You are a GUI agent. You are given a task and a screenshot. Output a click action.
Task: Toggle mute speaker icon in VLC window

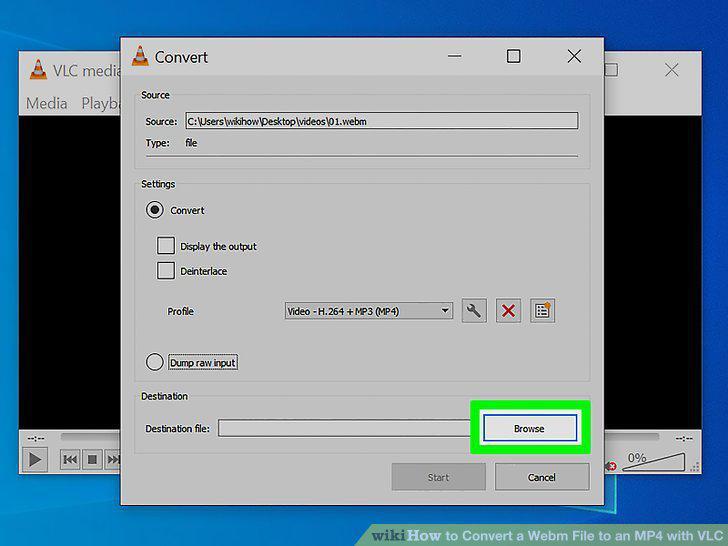pos(611,465)
